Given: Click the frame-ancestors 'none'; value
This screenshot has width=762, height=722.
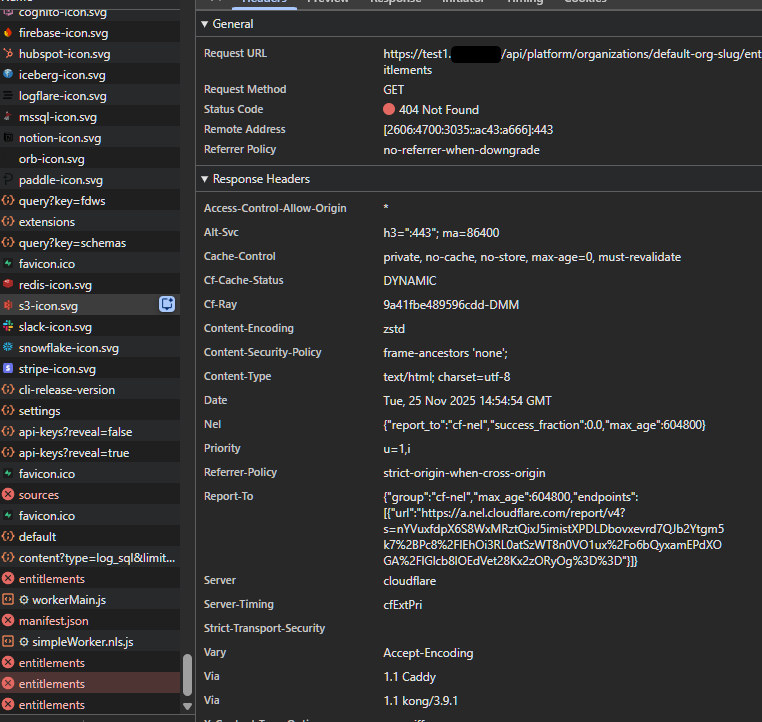Looking at the screenshot, I should (x=445, y=353).
